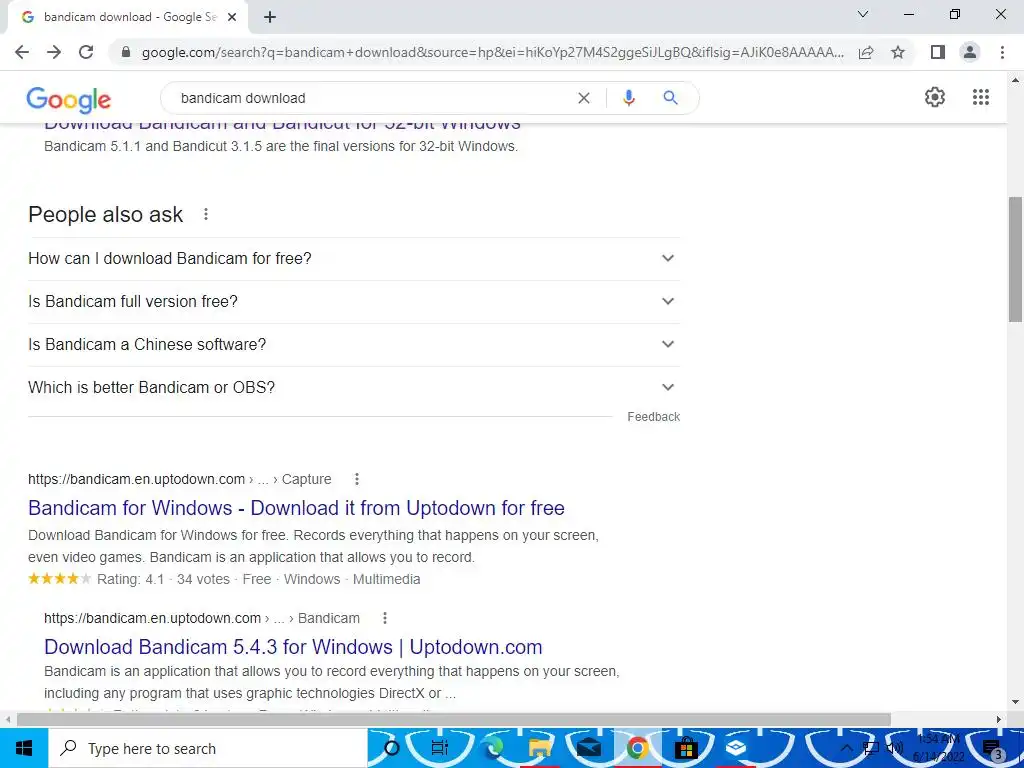Toggle the Chrome side panel

938,52
